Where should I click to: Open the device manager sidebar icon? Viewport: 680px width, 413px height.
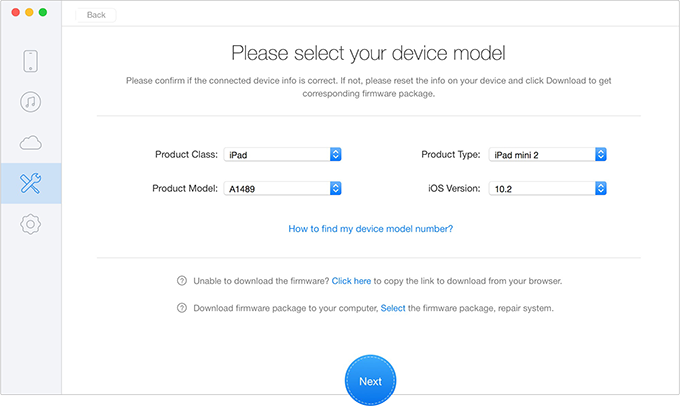(30, 61)
